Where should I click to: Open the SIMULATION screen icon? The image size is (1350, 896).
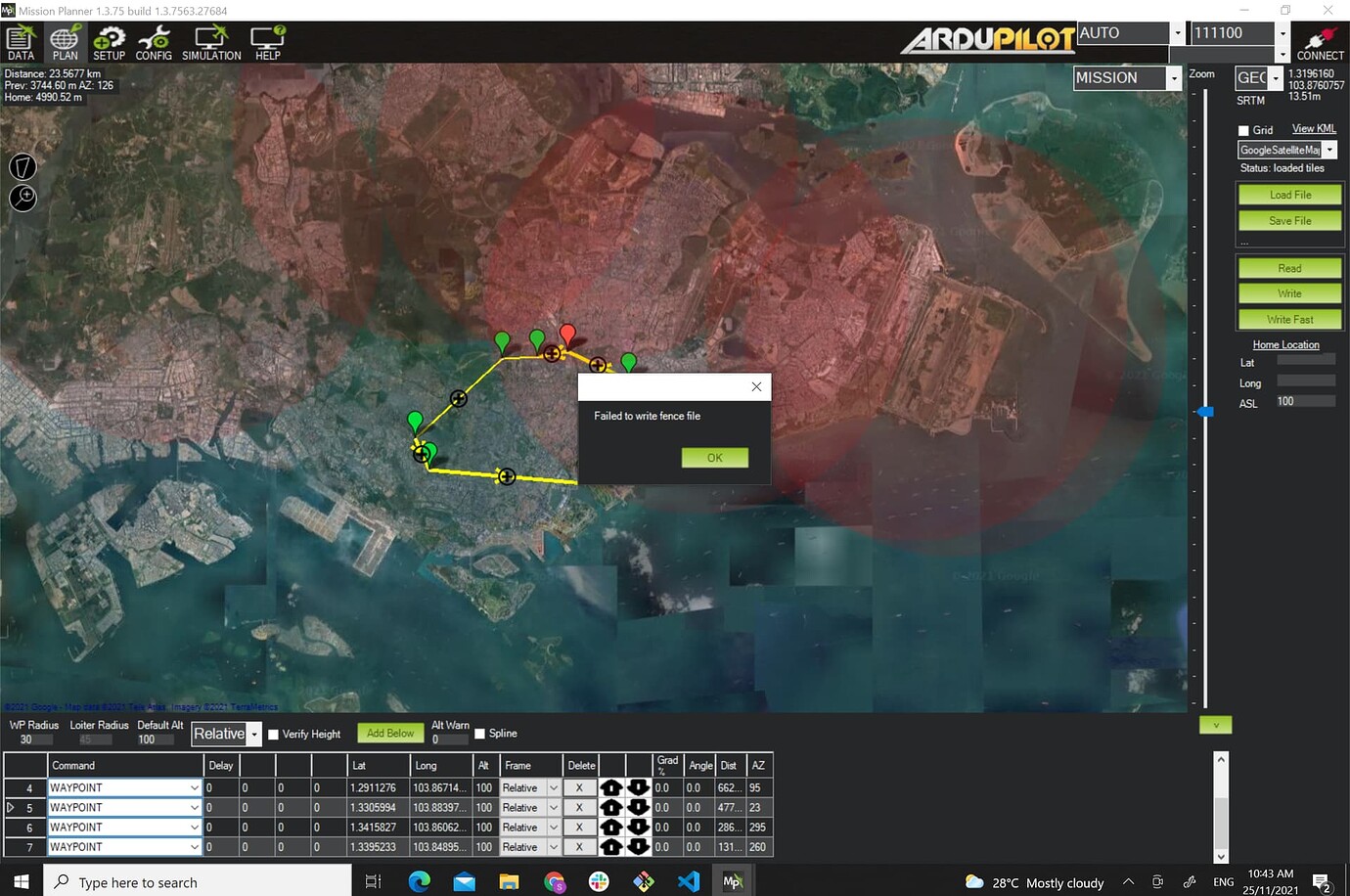click(210, 41)
